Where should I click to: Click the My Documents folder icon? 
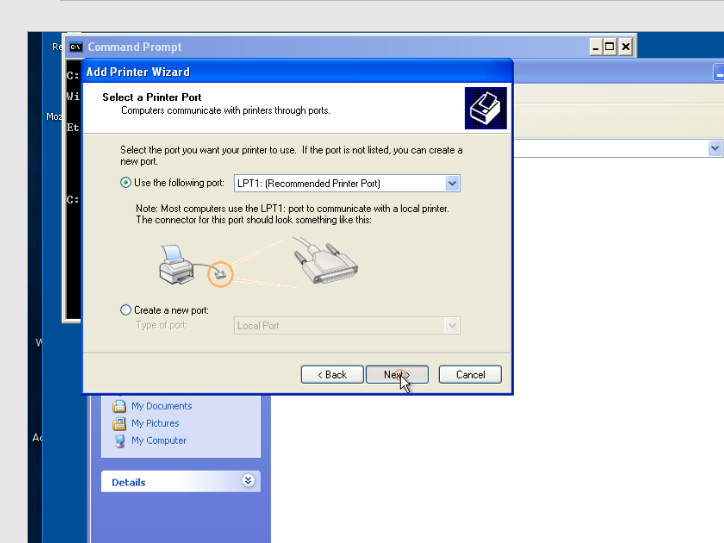coord(120,406)
